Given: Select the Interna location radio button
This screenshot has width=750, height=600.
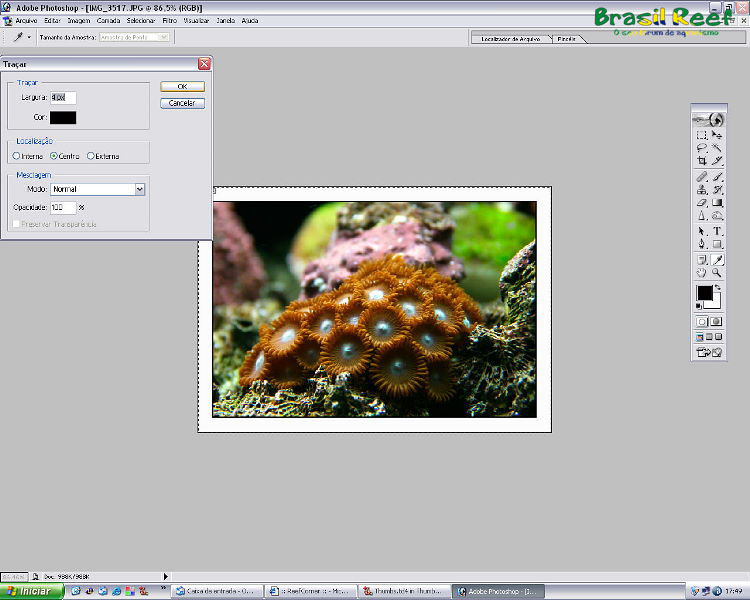Looking at the screenshot, I should 17,156.
